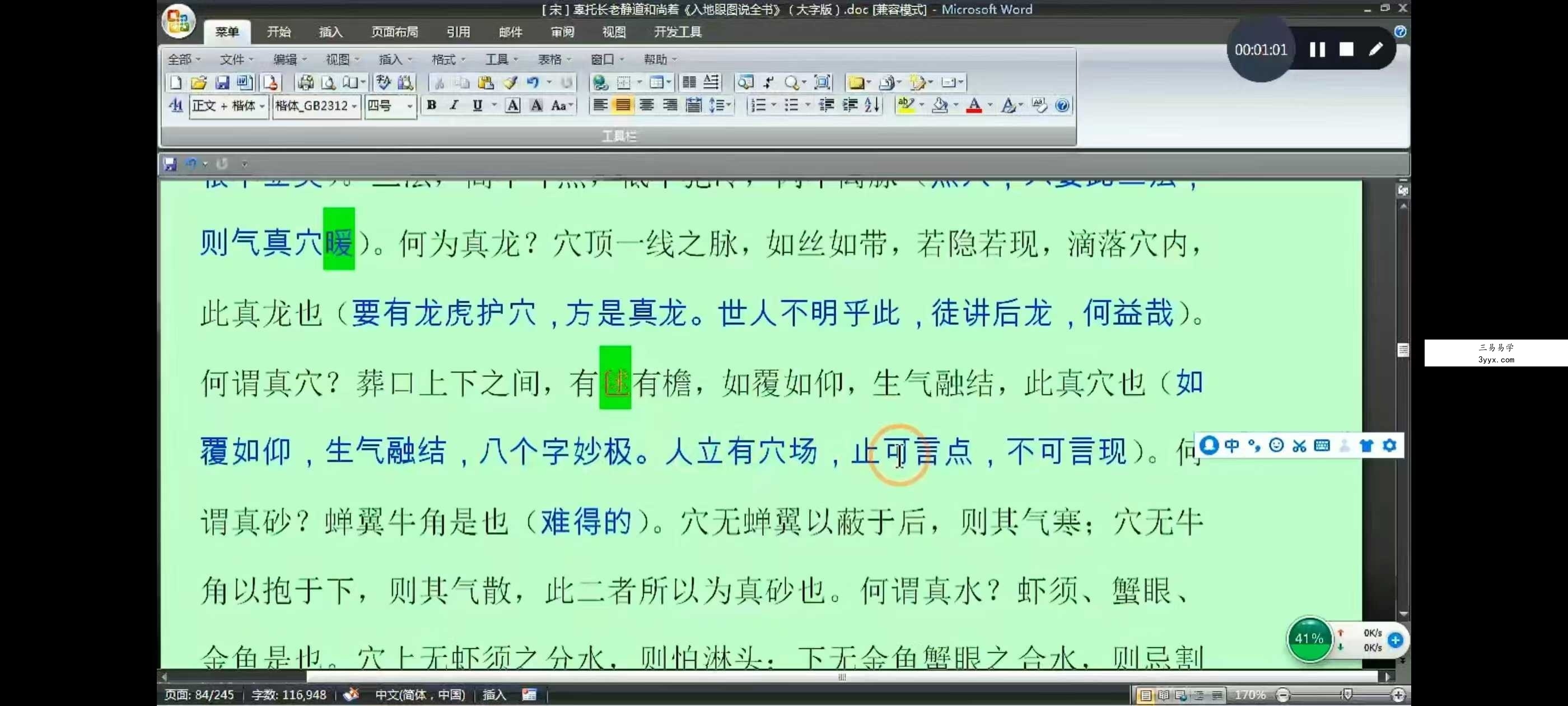This screenshot has height=706, width=1568.
Task: Click the Print icon
Action: [306, 82]
